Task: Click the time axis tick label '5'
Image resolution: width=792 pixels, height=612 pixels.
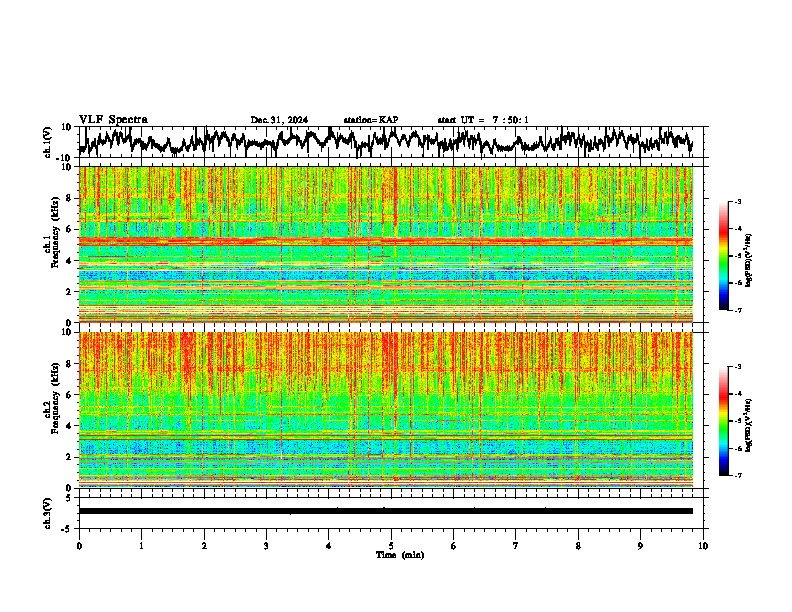Action: pos(391,546)
